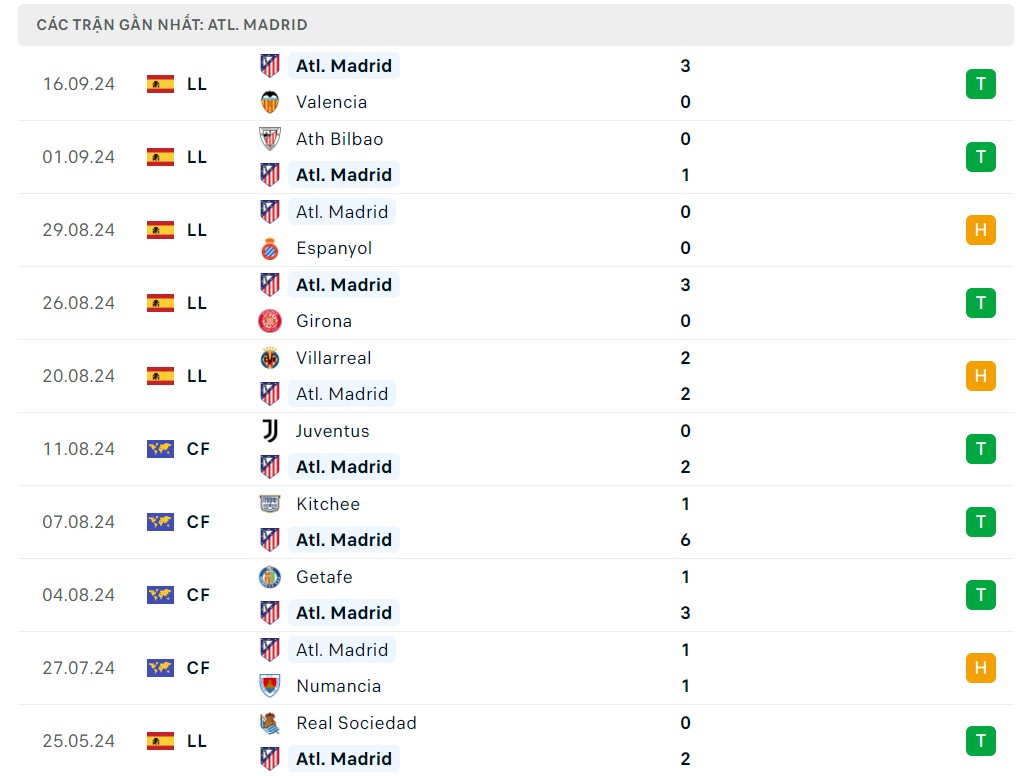Toggle the H result marker for Villarreal match
1027x776 pixels.
(980, 376)
